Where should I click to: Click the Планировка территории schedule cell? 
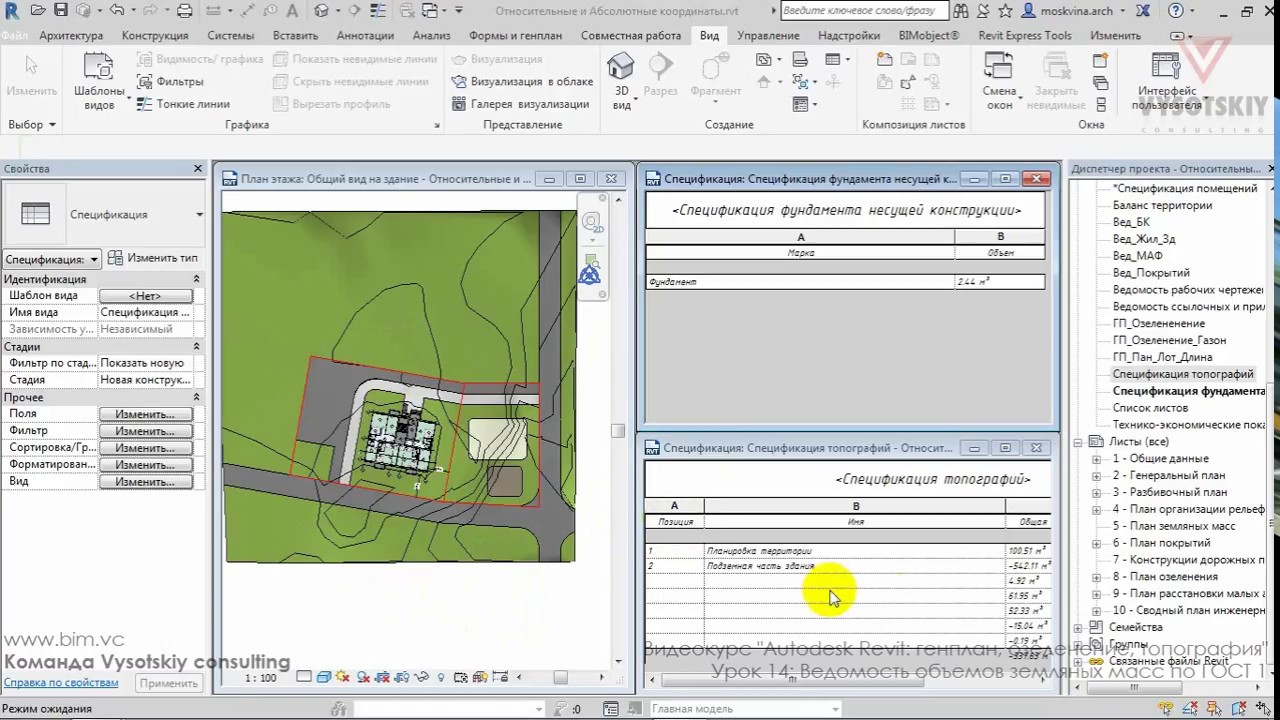855,551
